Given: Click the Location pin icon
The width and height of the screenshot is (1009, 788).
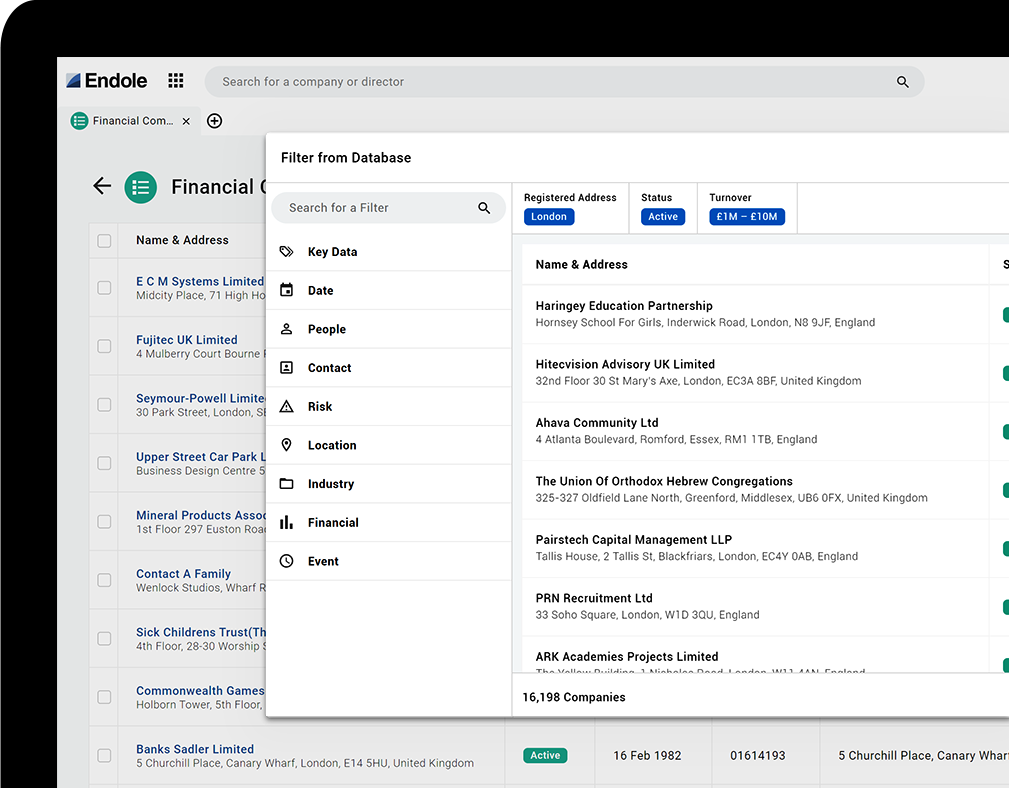Looking at the screenshot, I should point(286,444).
